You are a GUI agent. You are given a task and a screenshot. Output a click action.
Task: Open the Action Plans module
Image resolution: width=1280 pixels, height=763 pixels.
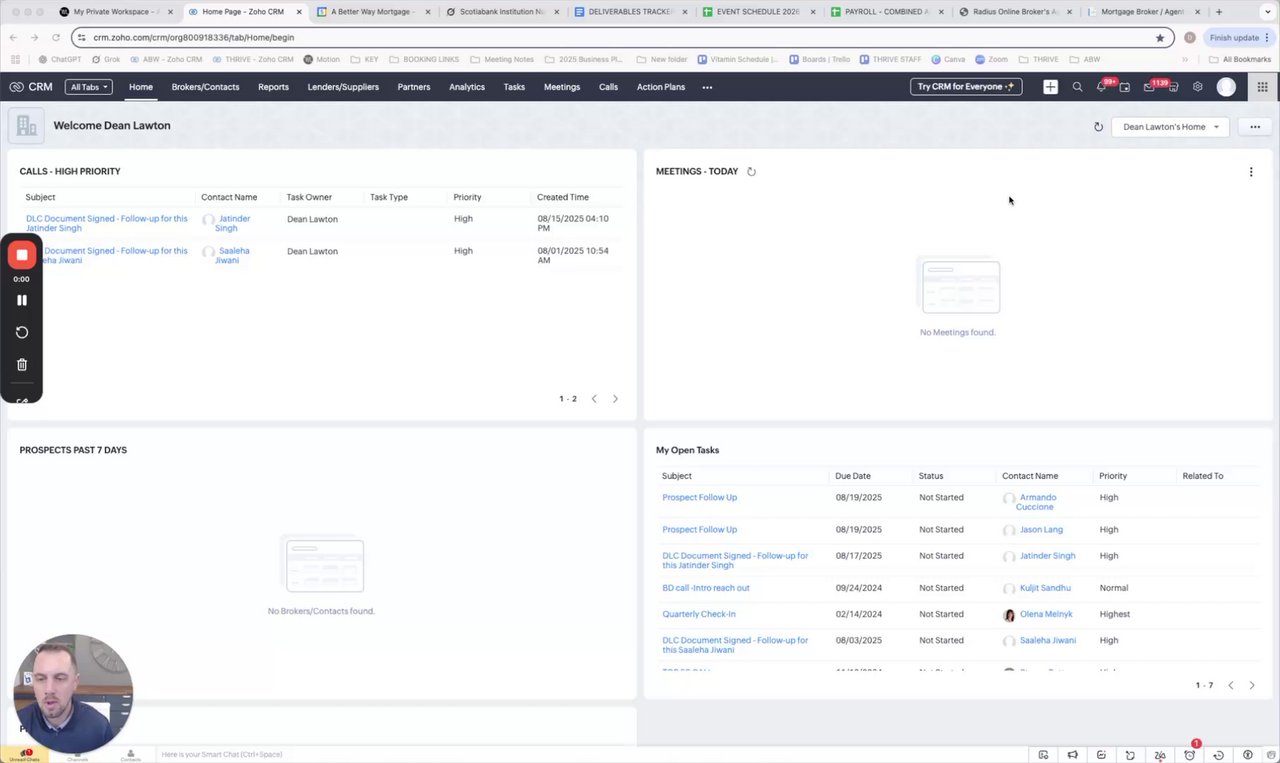point(661,87)
